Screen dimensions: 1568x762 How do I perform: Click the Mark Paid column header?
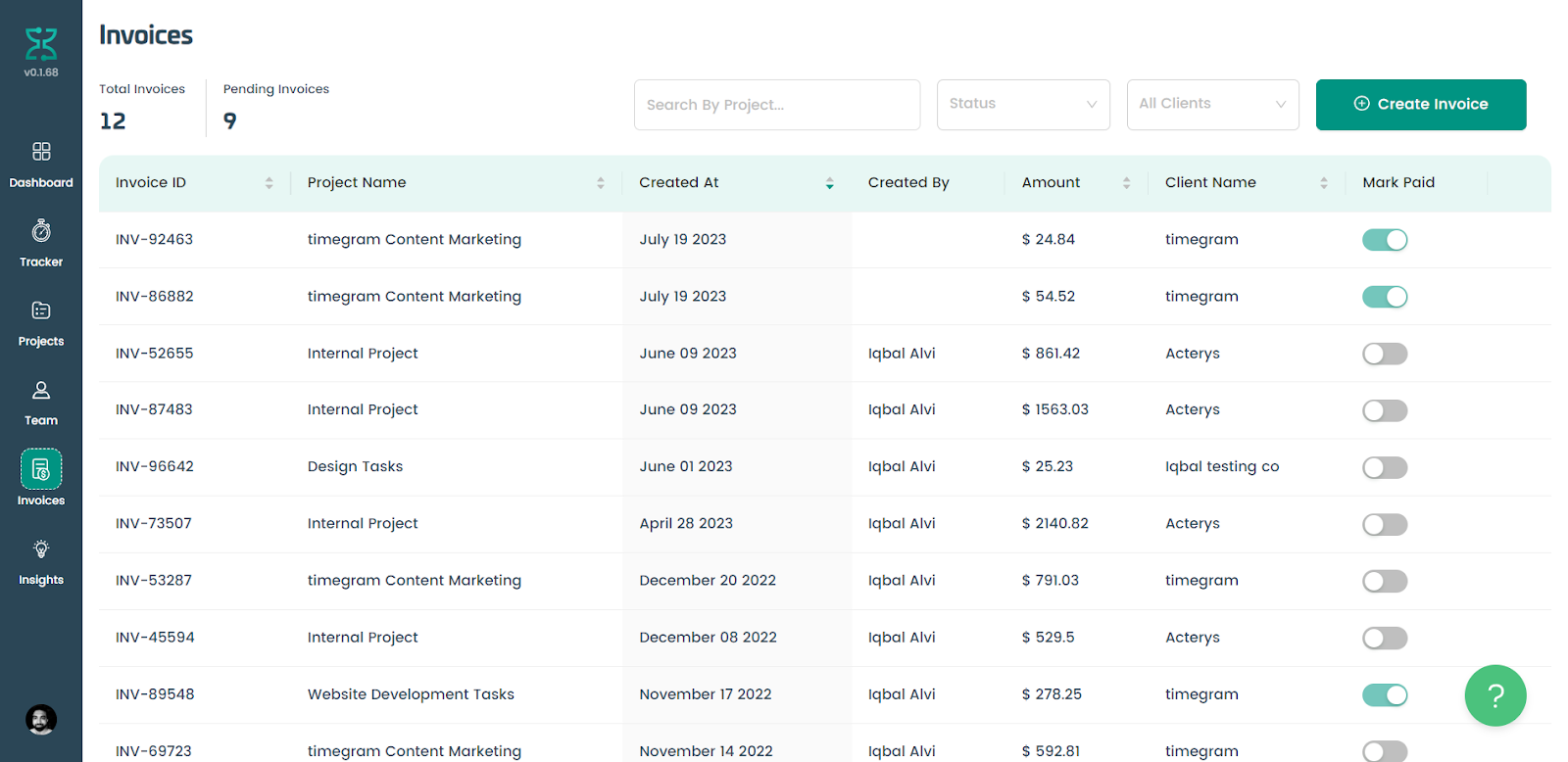click(1398, 183)
